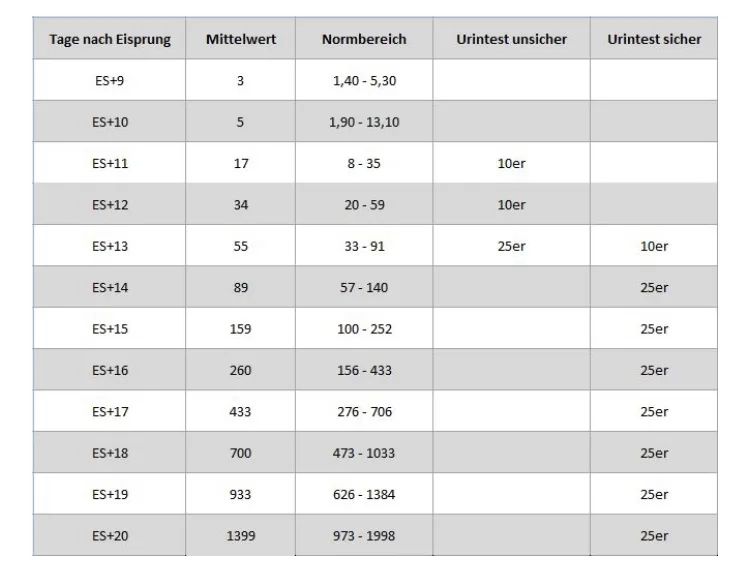Click the 'Tage nach Eisprung' column header

[x=110, y=39]
